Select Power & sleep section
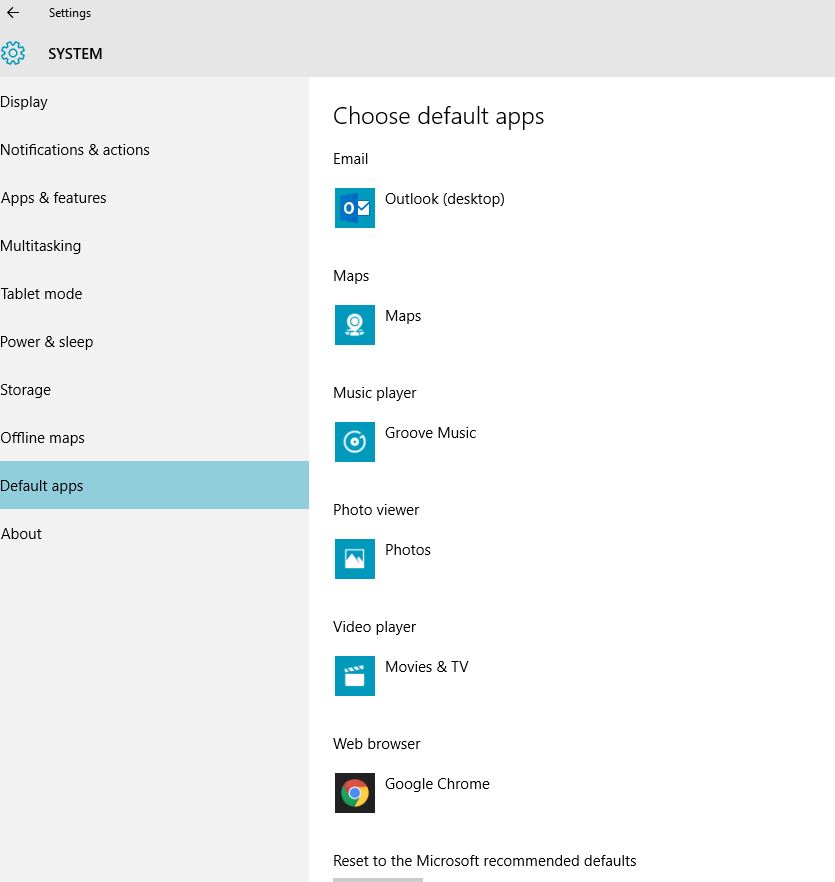The image size is (835, 882). [47, 342]
